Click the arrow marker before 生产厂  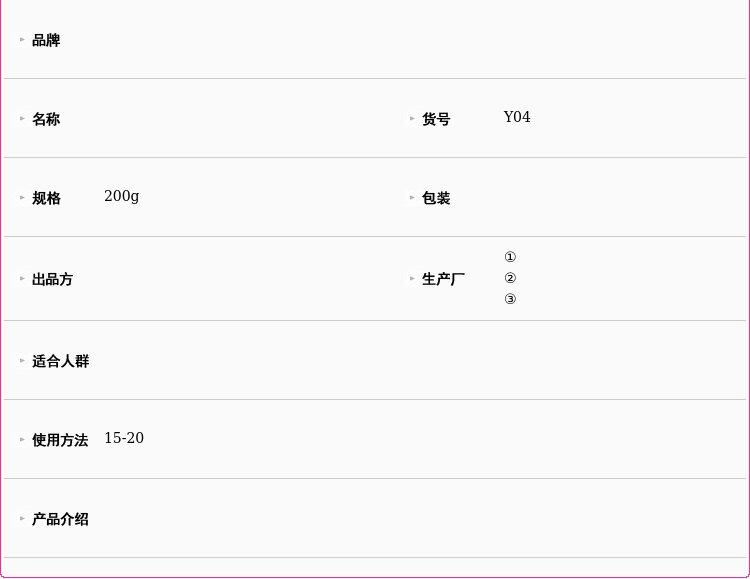click(x=412, y=279)
